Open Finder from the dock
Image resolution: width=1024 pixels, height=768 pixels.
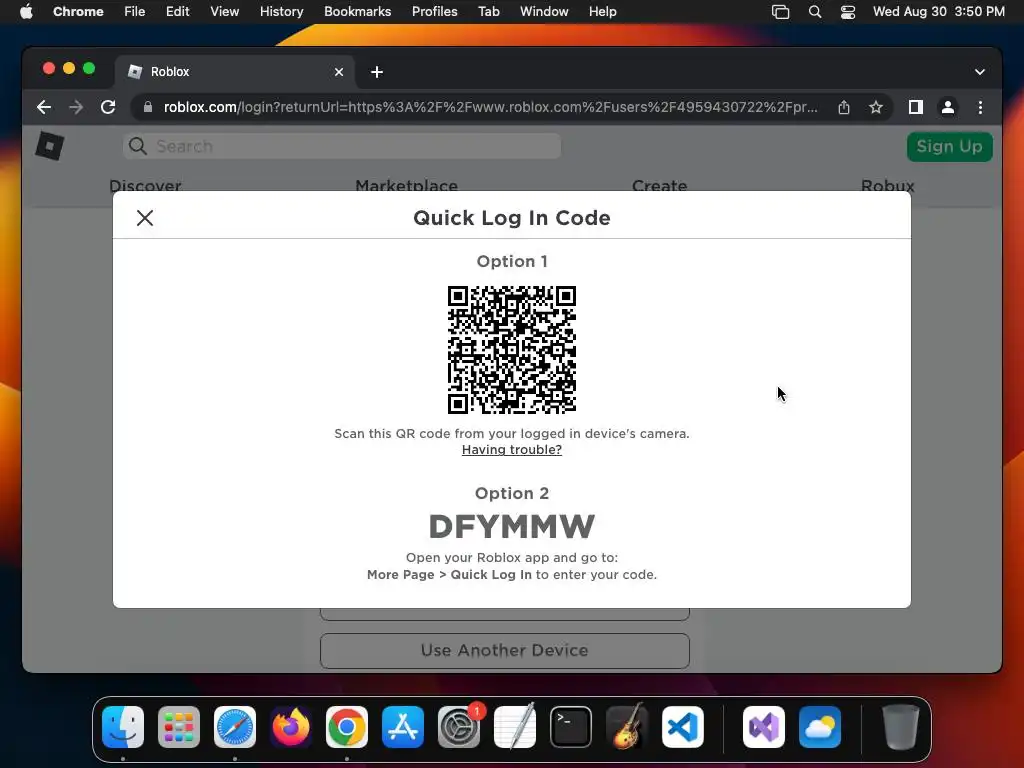click(x=123, y=727)
